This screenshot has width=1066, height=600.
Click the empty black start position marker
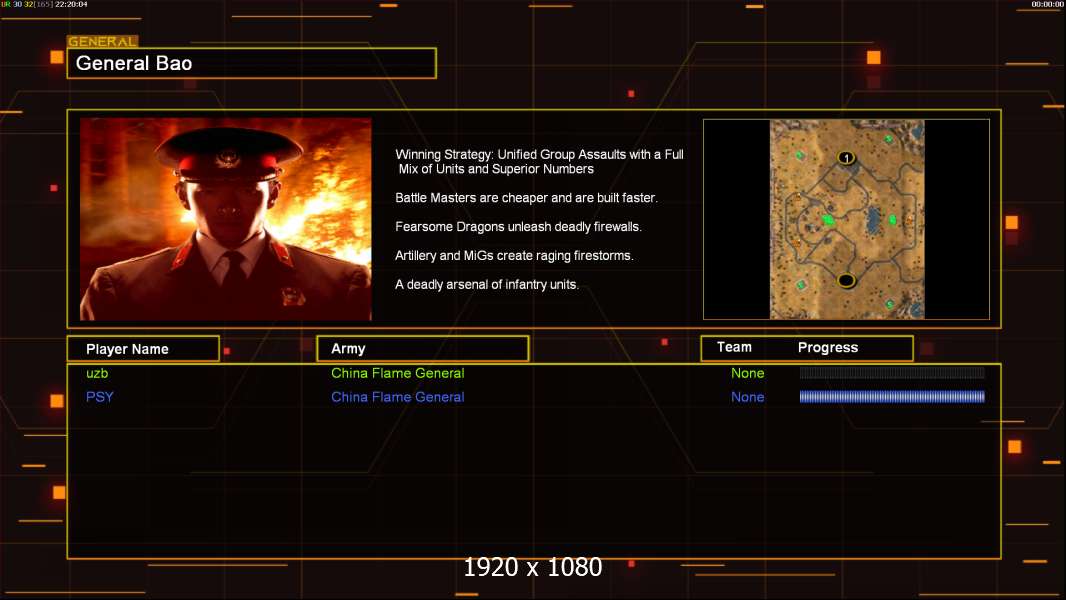click(846, 280)
